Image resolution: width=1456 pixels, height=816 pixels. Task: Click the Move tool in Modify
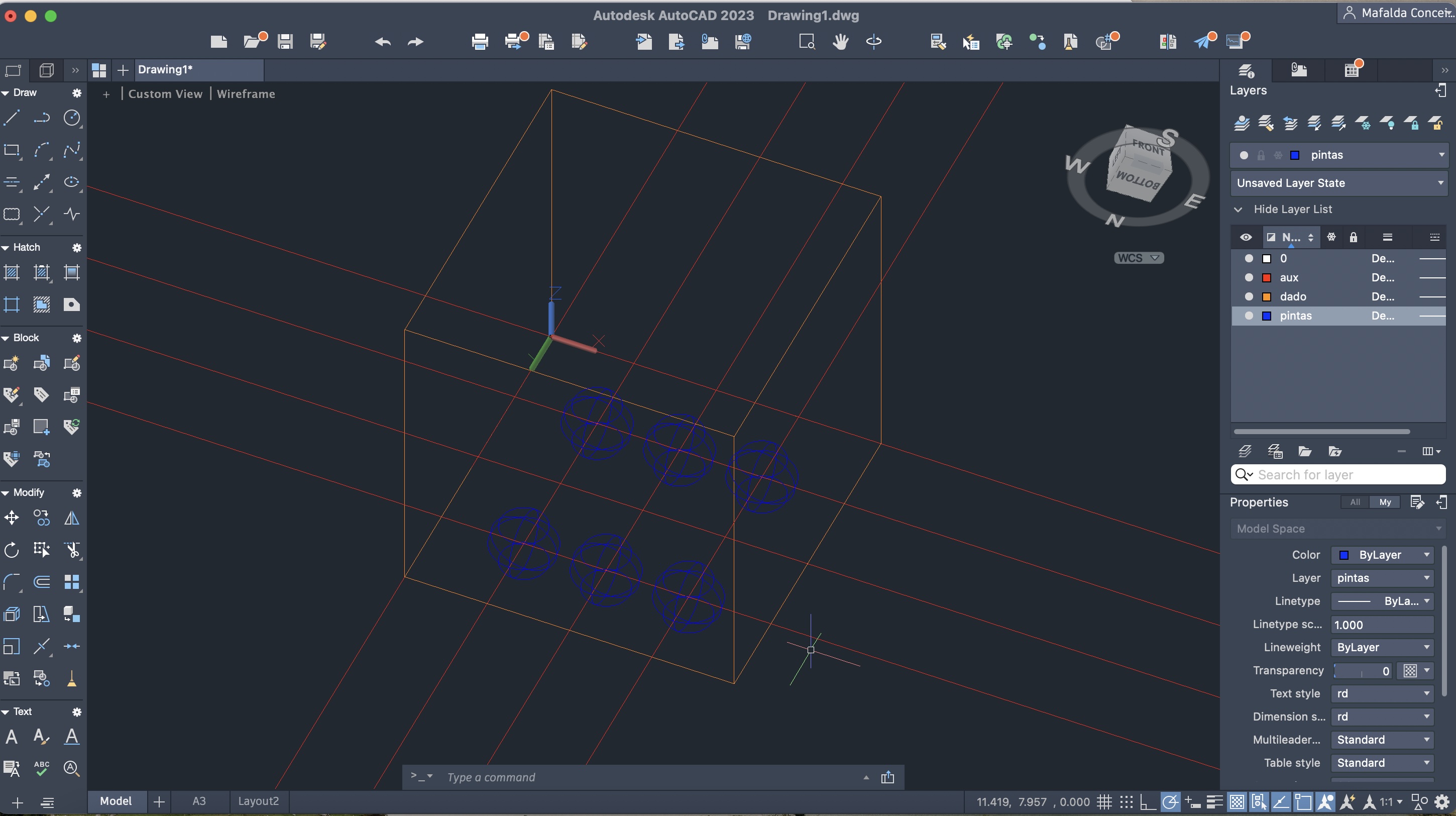coord(12,518)
